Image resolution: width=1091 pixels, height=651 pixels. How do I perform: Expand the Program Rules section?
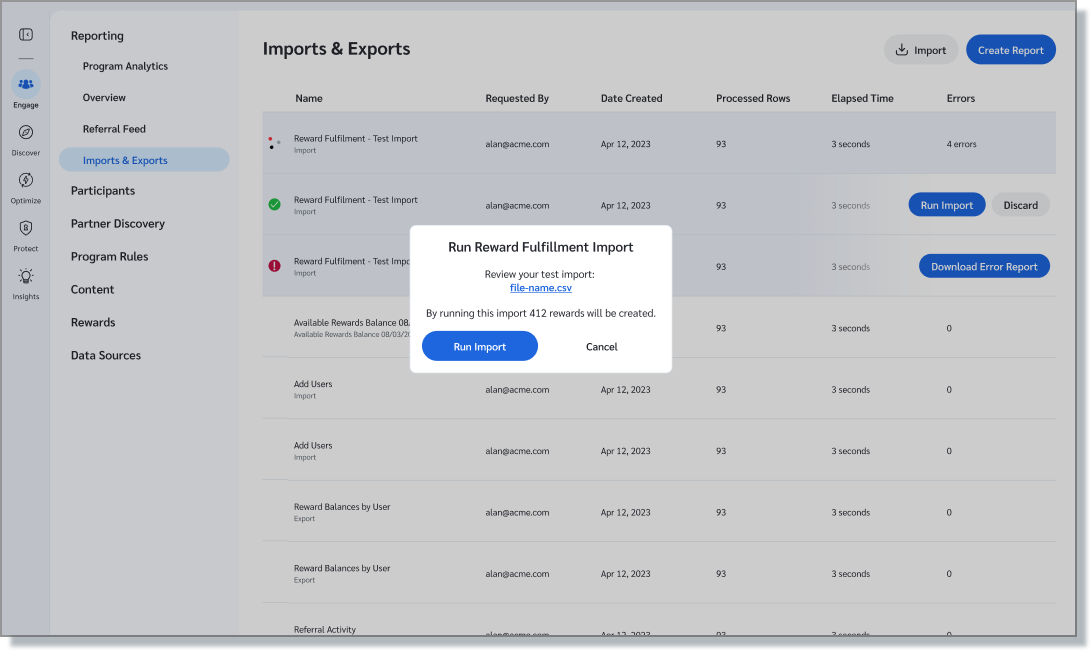109,257
